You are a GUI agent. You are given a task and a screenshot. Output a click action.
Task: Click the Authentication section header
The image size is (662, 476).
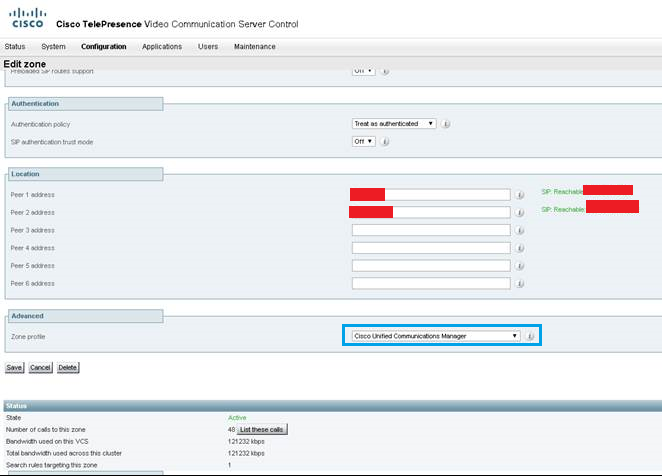86,104
